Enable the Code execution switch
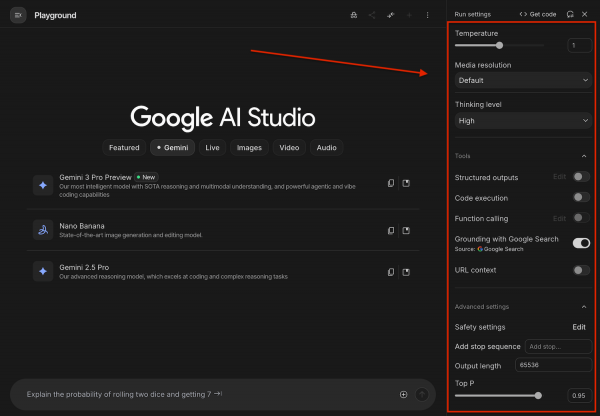The width and height of the screenshot is (600, 416). point(581,197)
